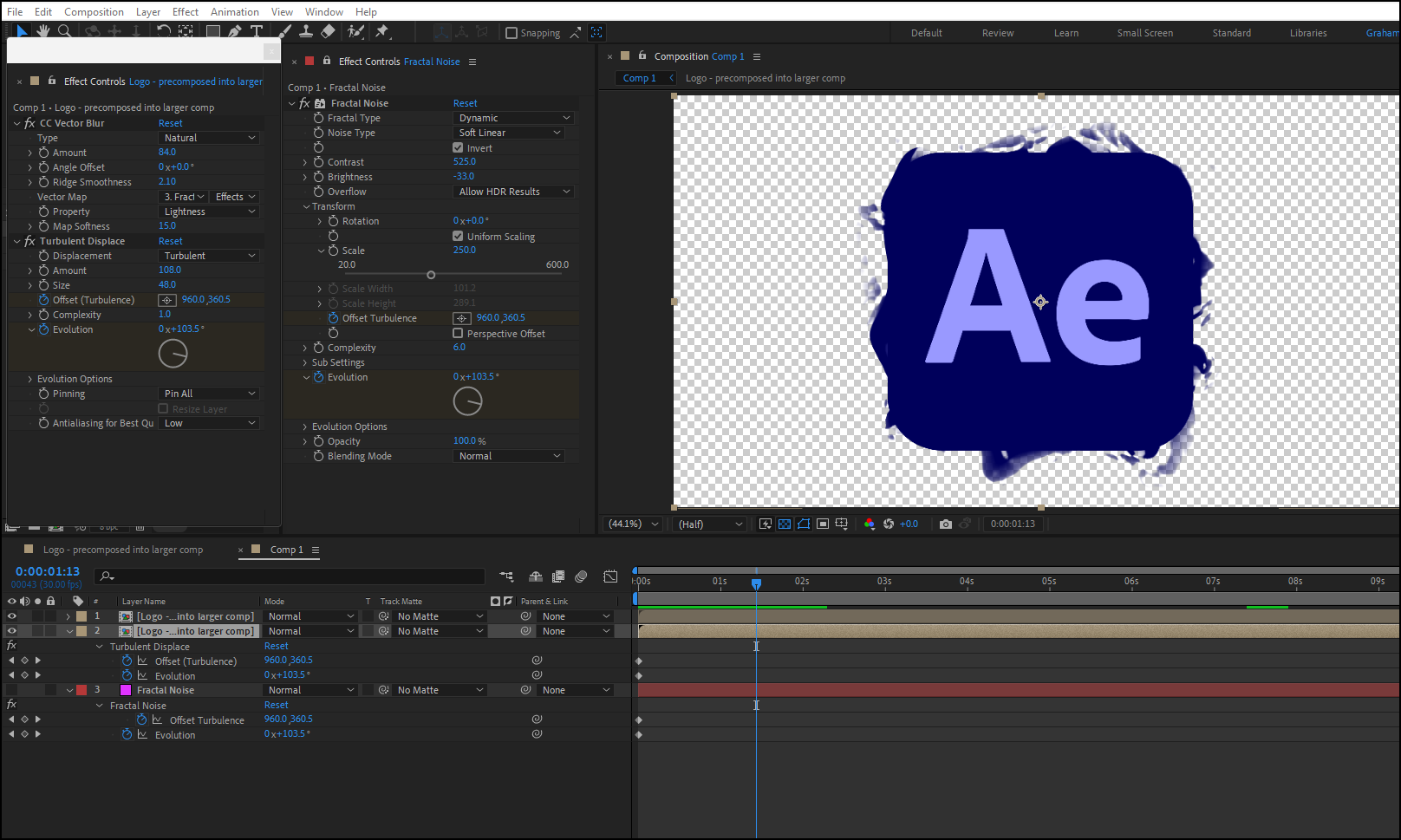Toggle the Transparency Grid icon

pyautogui.click(x=785, y=524)
